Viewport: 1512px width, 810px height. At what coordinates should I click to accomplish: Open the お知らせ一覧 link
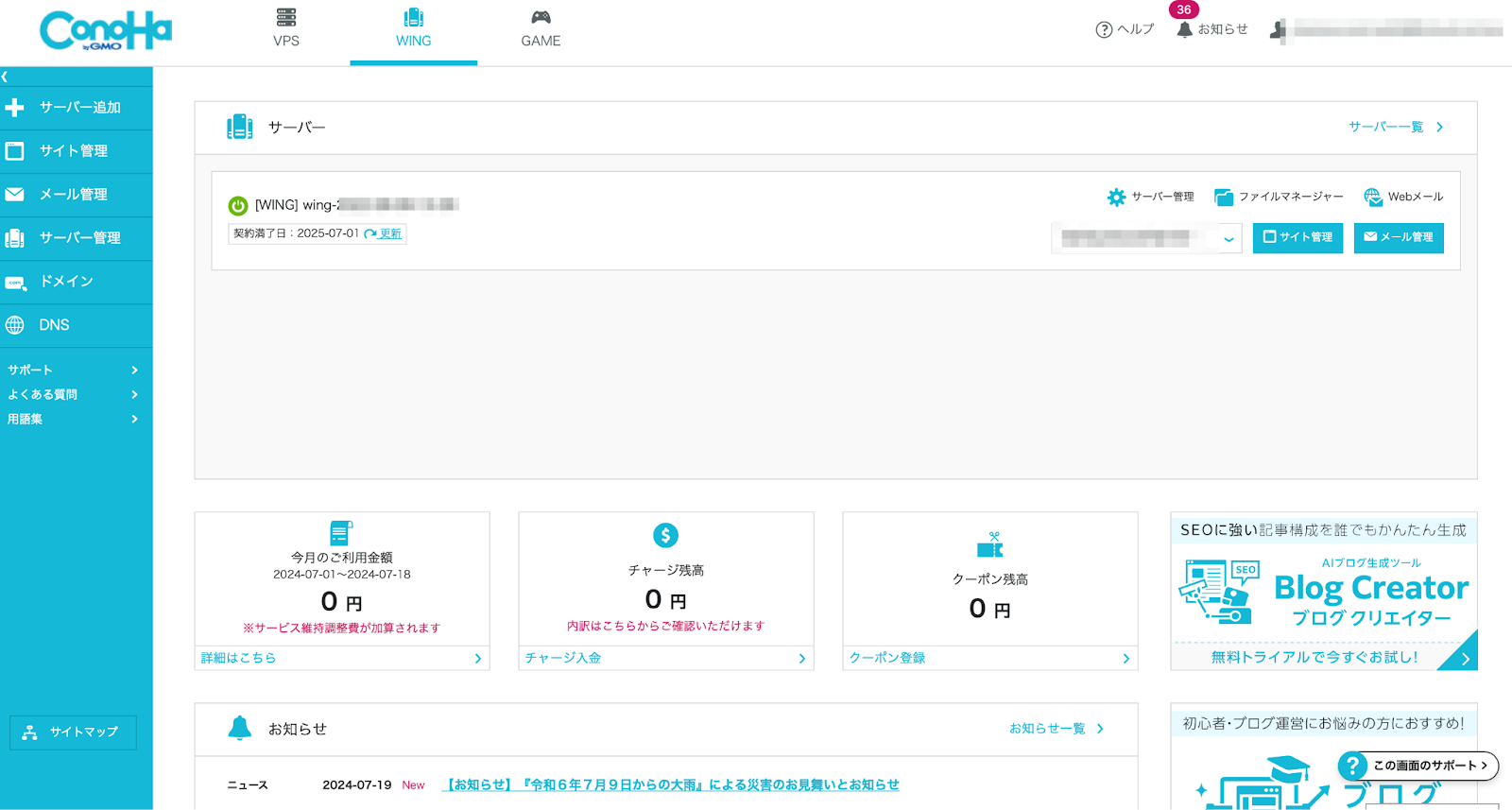(x=1057, y=729)
